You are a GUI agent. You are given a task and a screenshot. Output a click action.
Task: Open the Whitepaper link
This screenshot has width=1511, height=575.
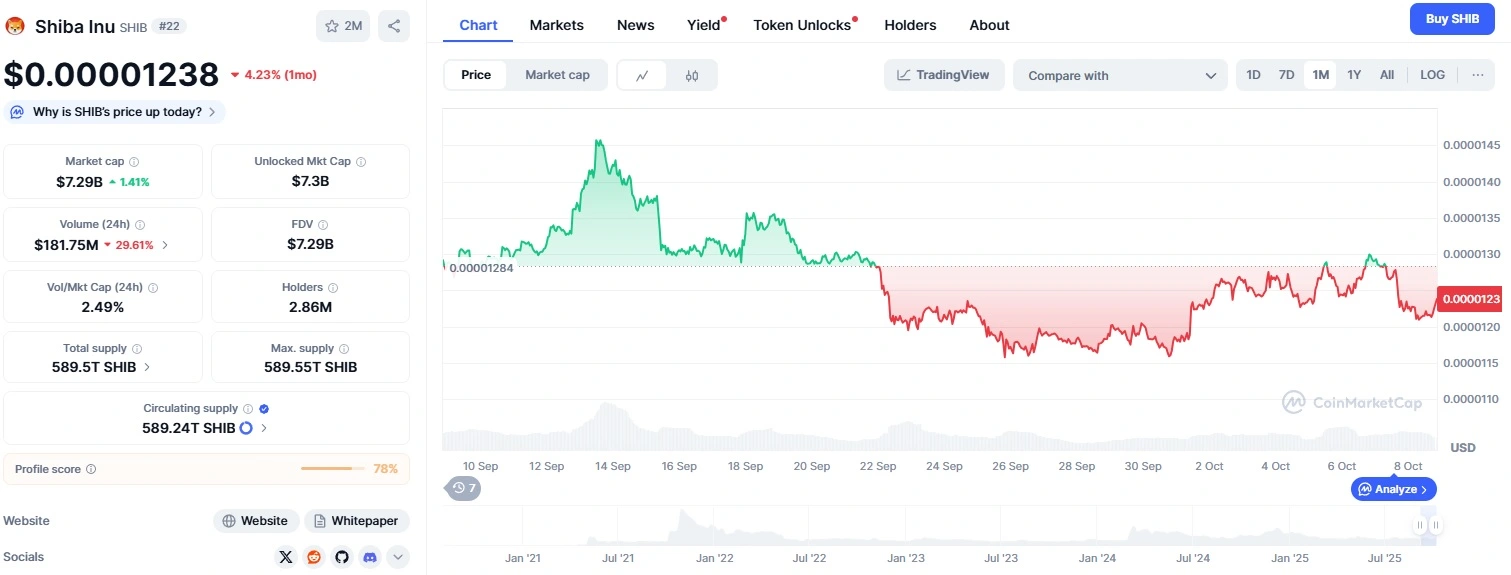coord(357,521)
